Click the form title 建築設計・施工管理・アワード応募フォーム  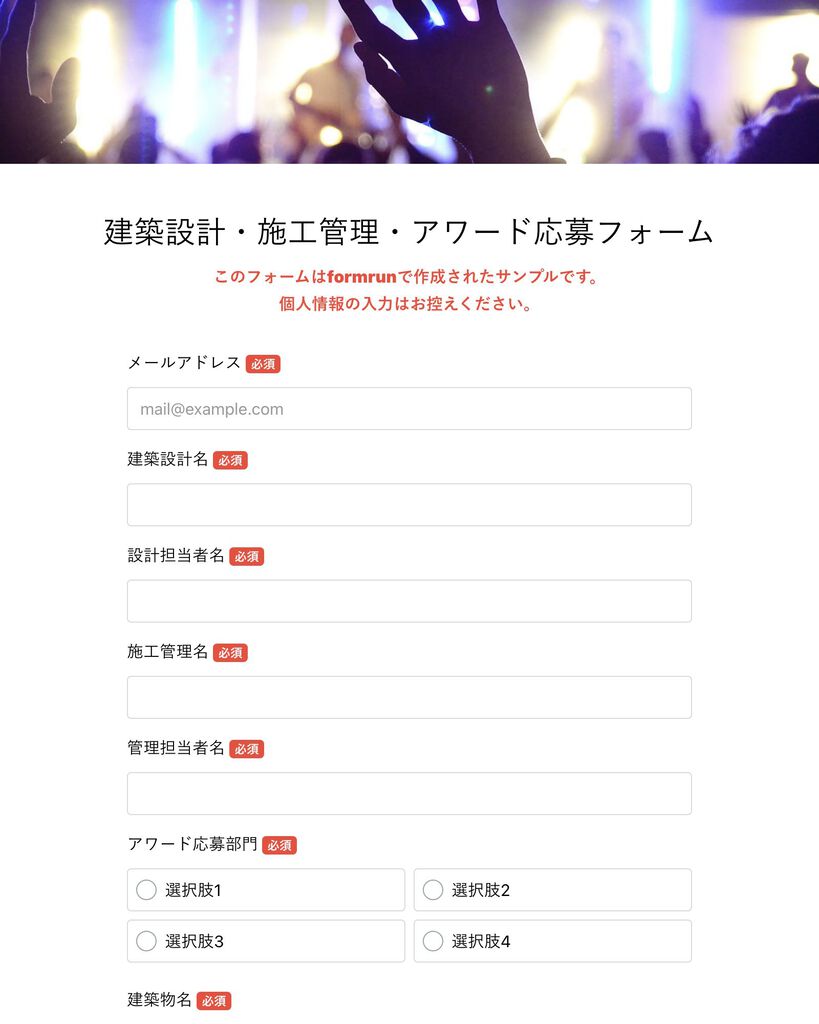(409, 232)
